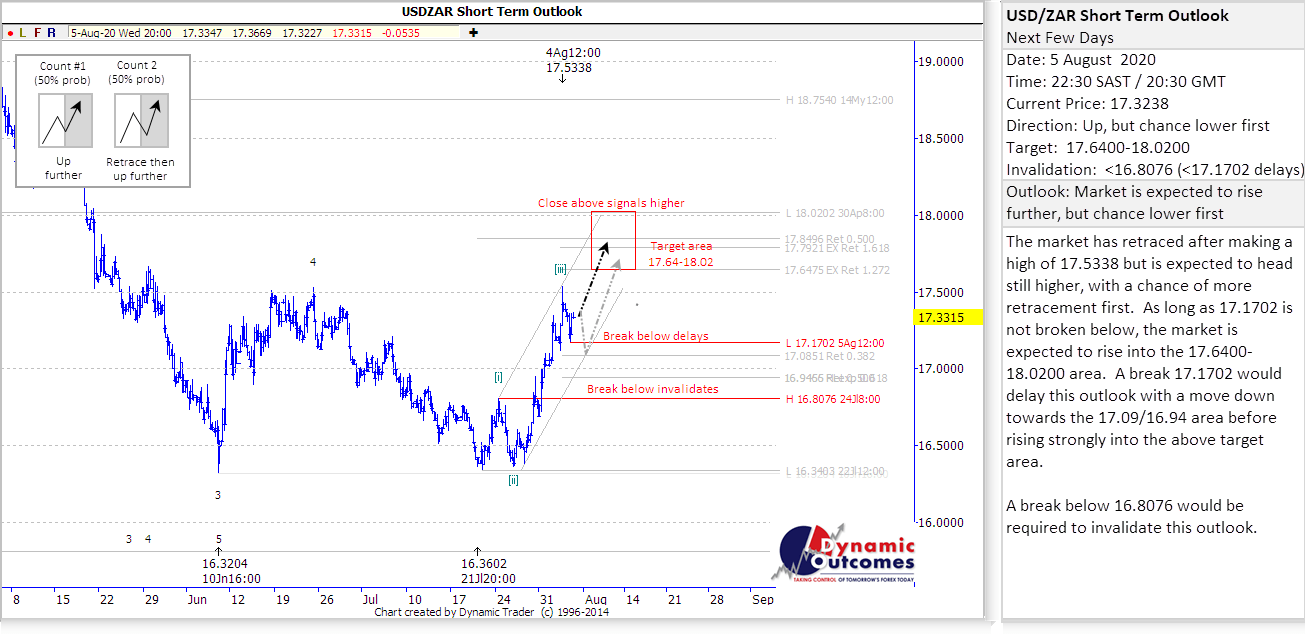Image resolution: width=1305 pixels, height=637 pixels.
Task: Click the 17.5338 high annotation
Action: 569,68
